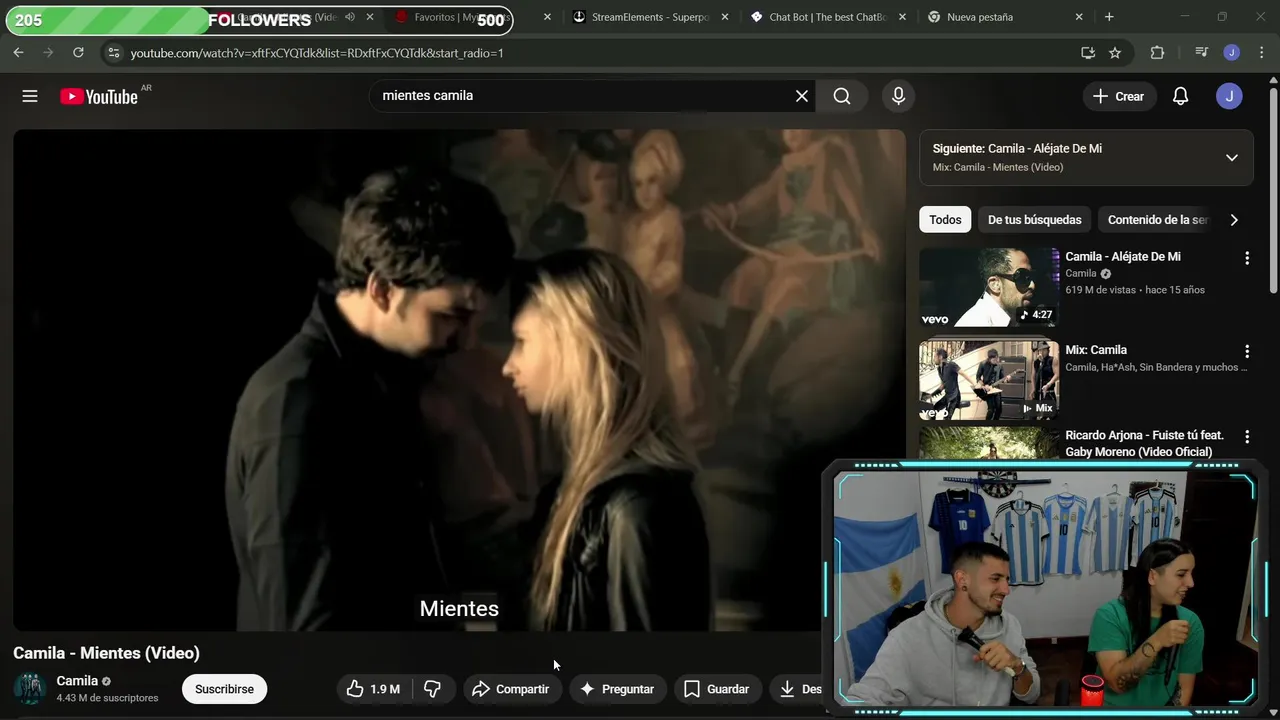Open Chrome profile avatar in toolbar
The height and width of the screenshot is (720, 1280).
click(x=1232, y=53)
